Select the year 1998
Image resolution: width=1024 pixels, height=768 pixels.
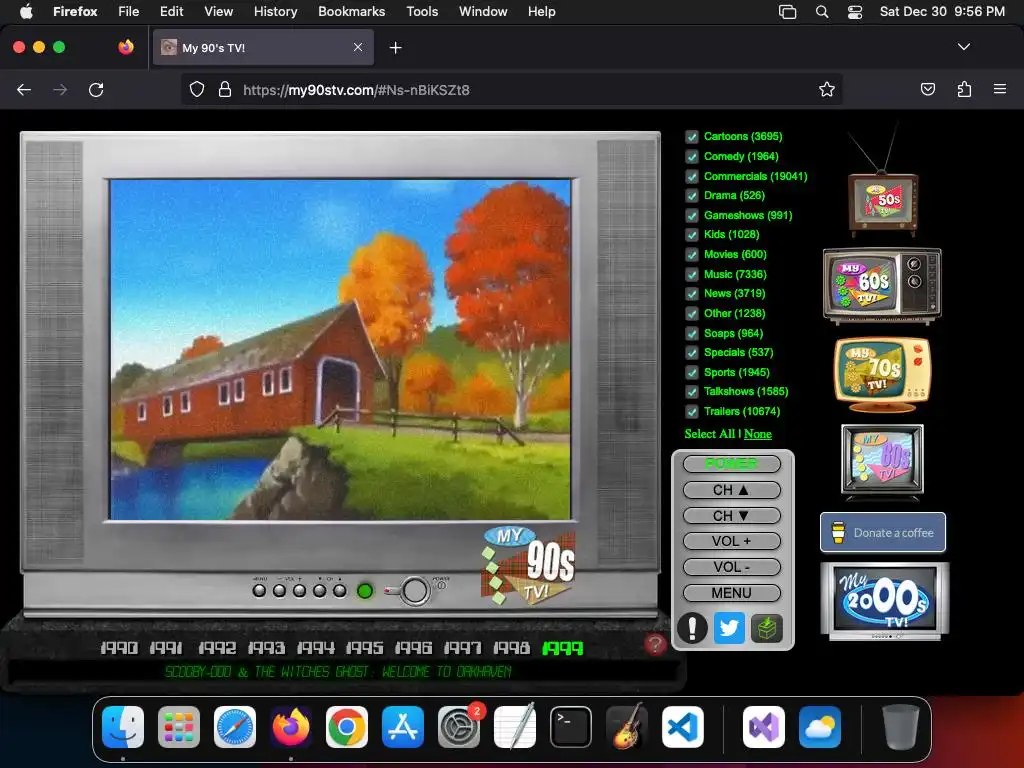(511, 648)
